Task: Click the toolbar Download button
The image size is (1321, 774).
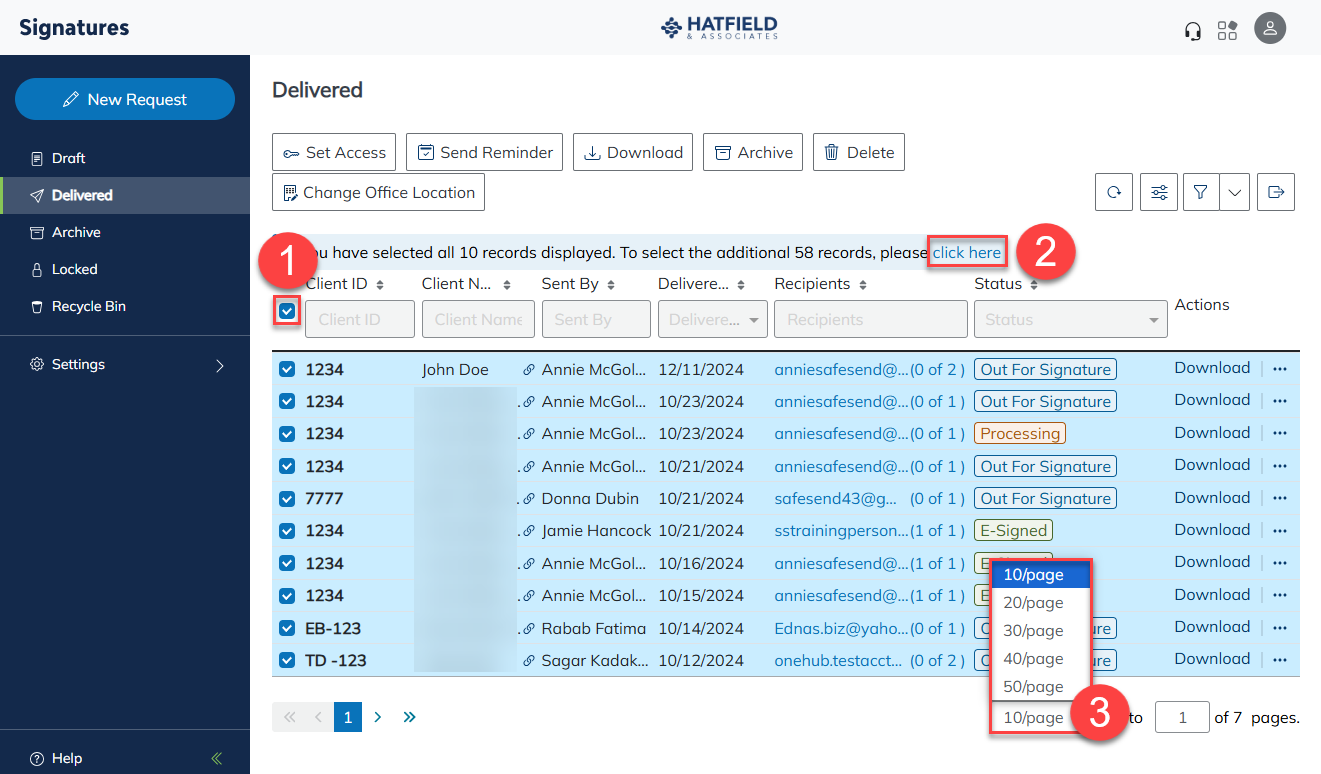Action: (x=633, y=152)
